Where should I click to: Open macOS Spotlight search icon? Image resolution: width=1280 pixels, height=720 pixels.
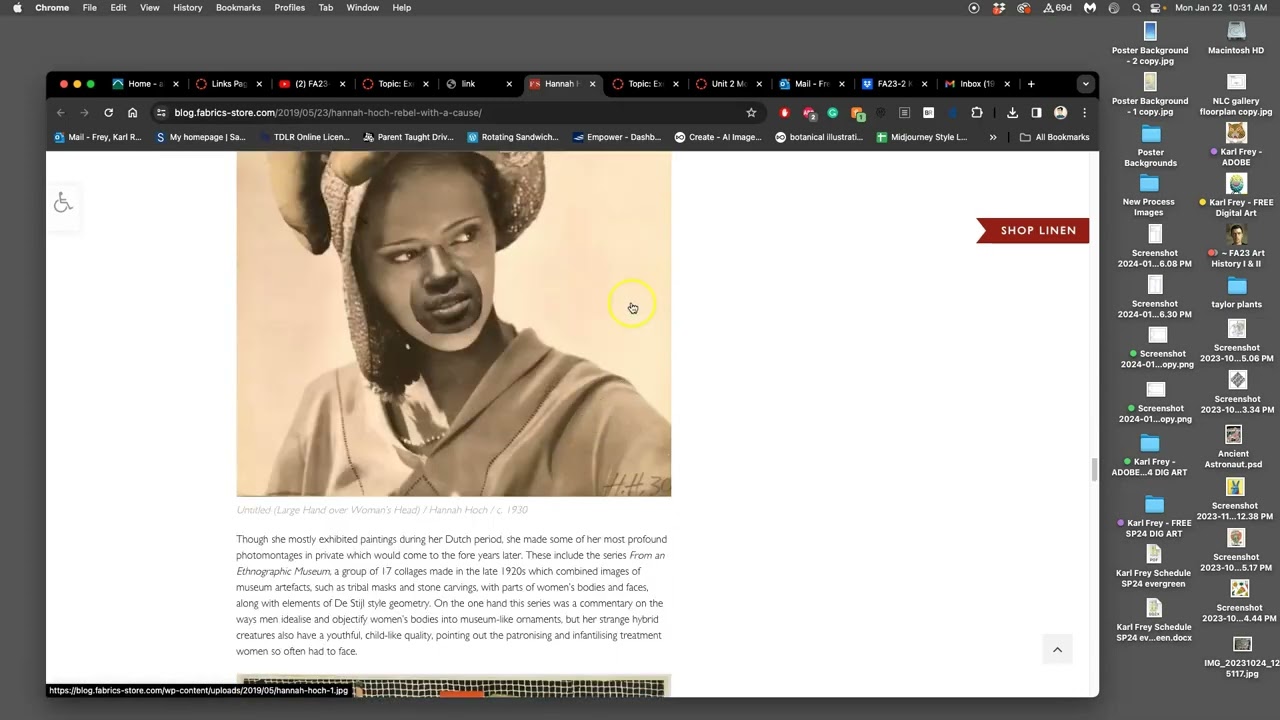pos(1136,7)
